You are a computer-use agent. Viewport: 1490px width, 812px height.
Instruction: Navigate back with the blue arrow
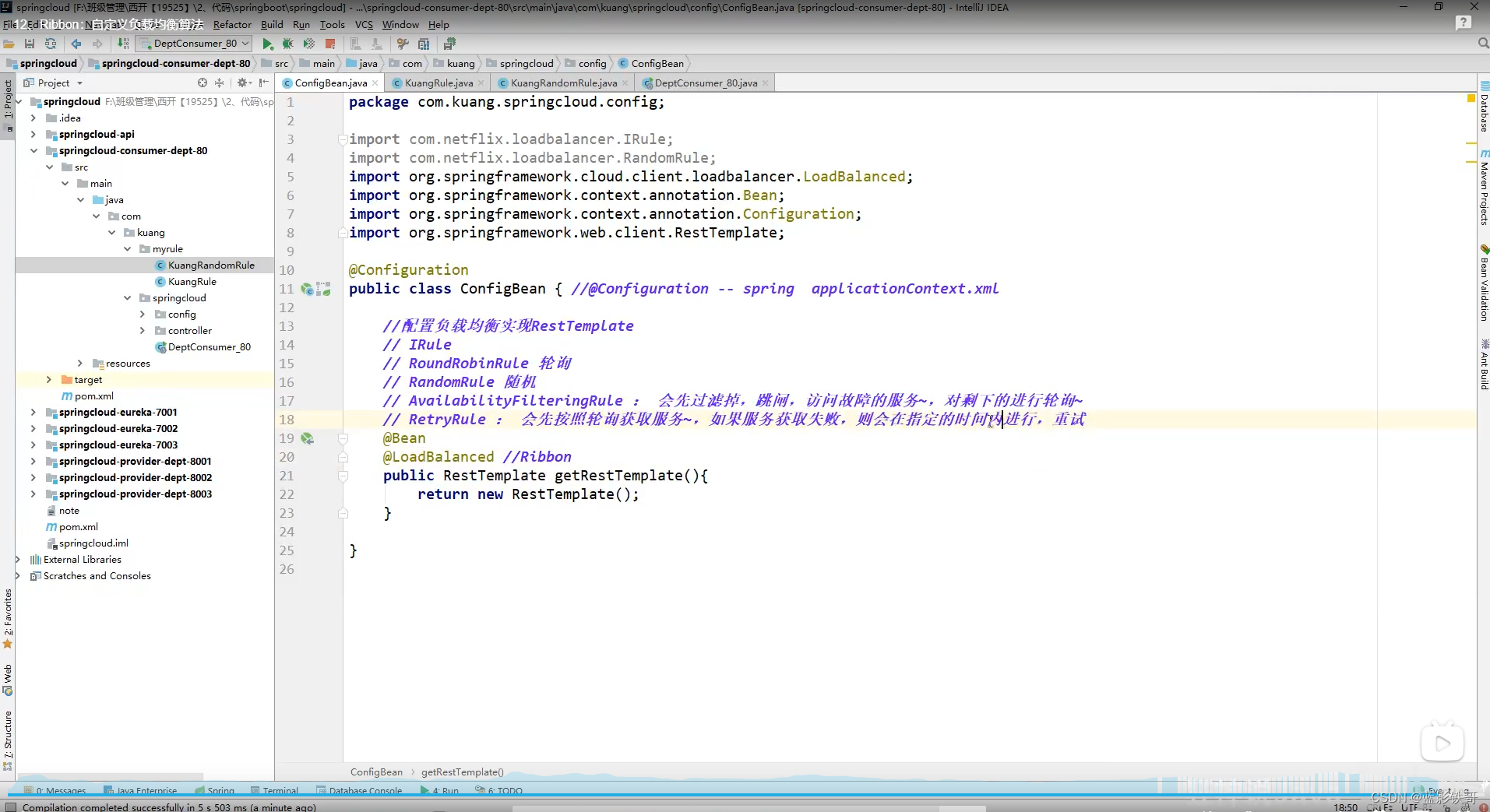(x=76, y=44)
